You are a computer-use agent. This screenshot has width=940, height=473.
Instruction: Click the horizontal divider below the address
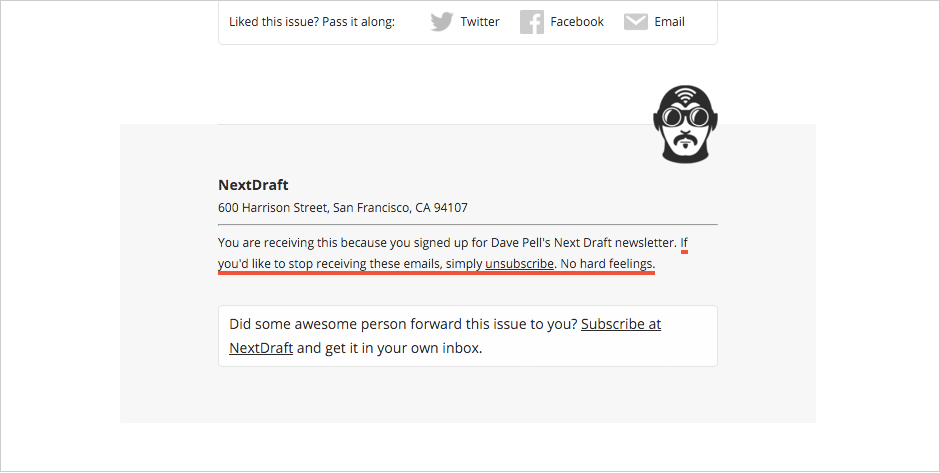point(468,225)
